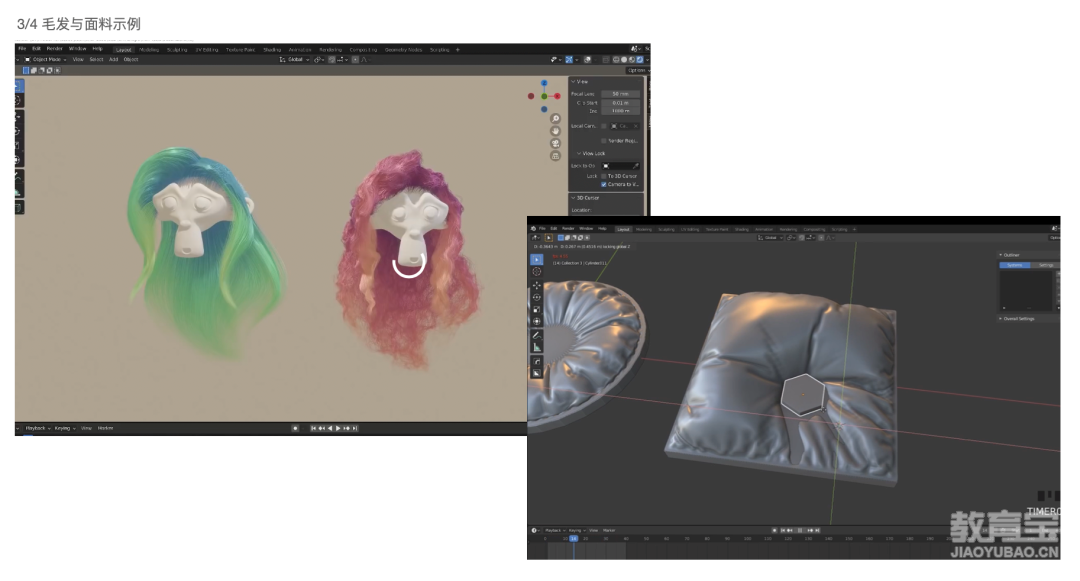
Task: Enable the Lock To 3D Cursor checkbox
Action: (x=604, y=176)
